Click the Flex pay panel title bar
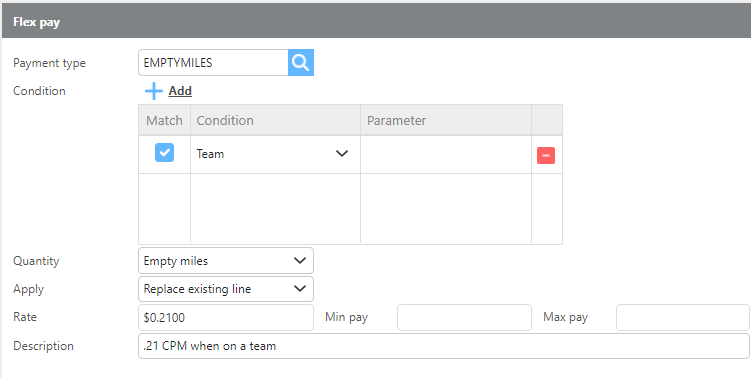The width and height of the screenshot is (751, 379). pos(376,22)
